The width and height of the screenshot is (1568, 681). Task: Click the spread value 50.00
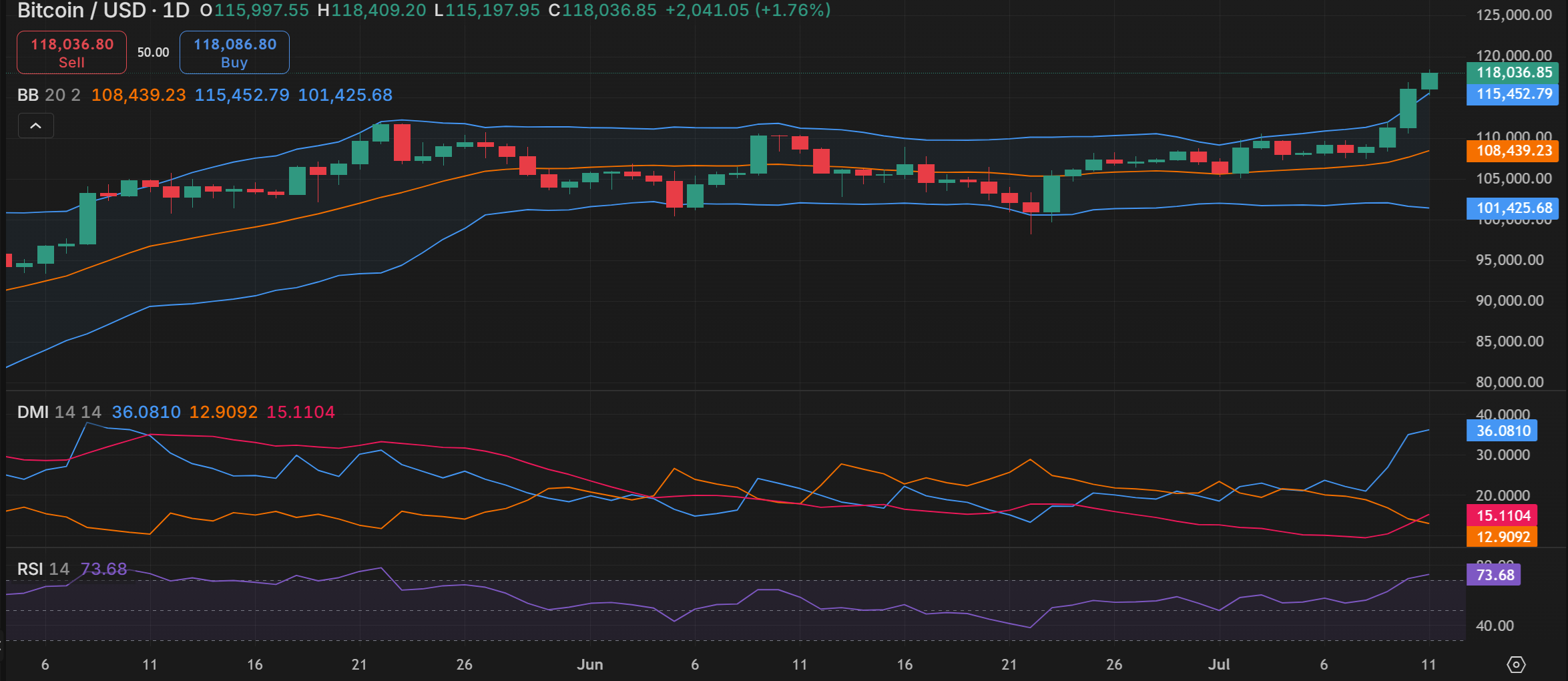point(154,52)
